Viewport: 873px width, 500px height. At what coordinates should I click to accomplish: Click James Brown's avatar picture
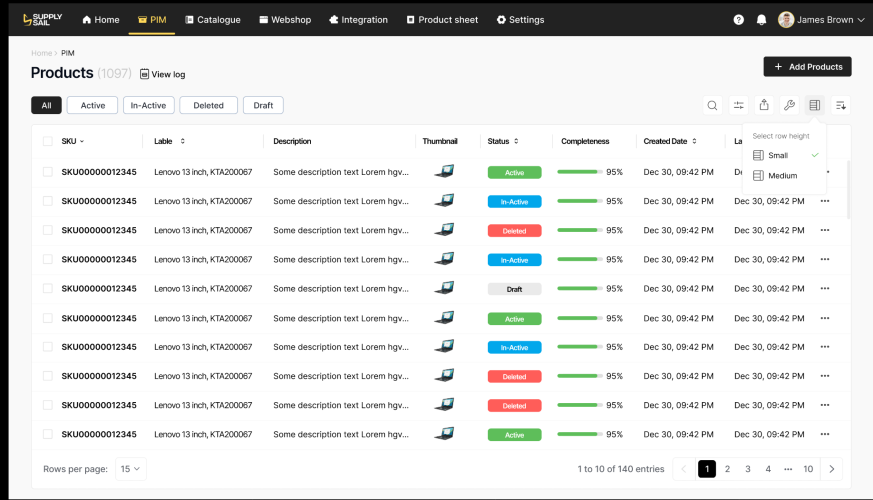coord(786,19)
